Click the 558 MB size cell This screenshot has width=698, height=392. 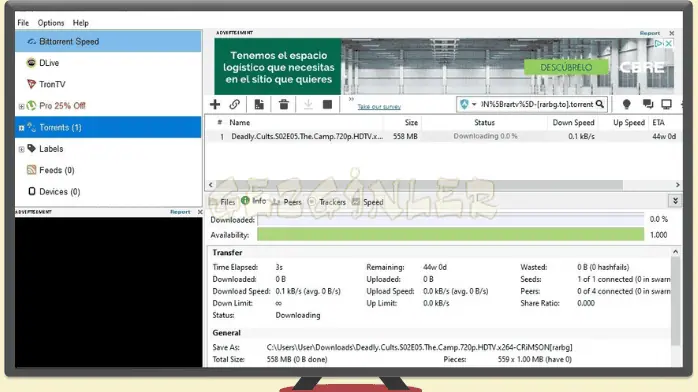click(x=405, y=136)
